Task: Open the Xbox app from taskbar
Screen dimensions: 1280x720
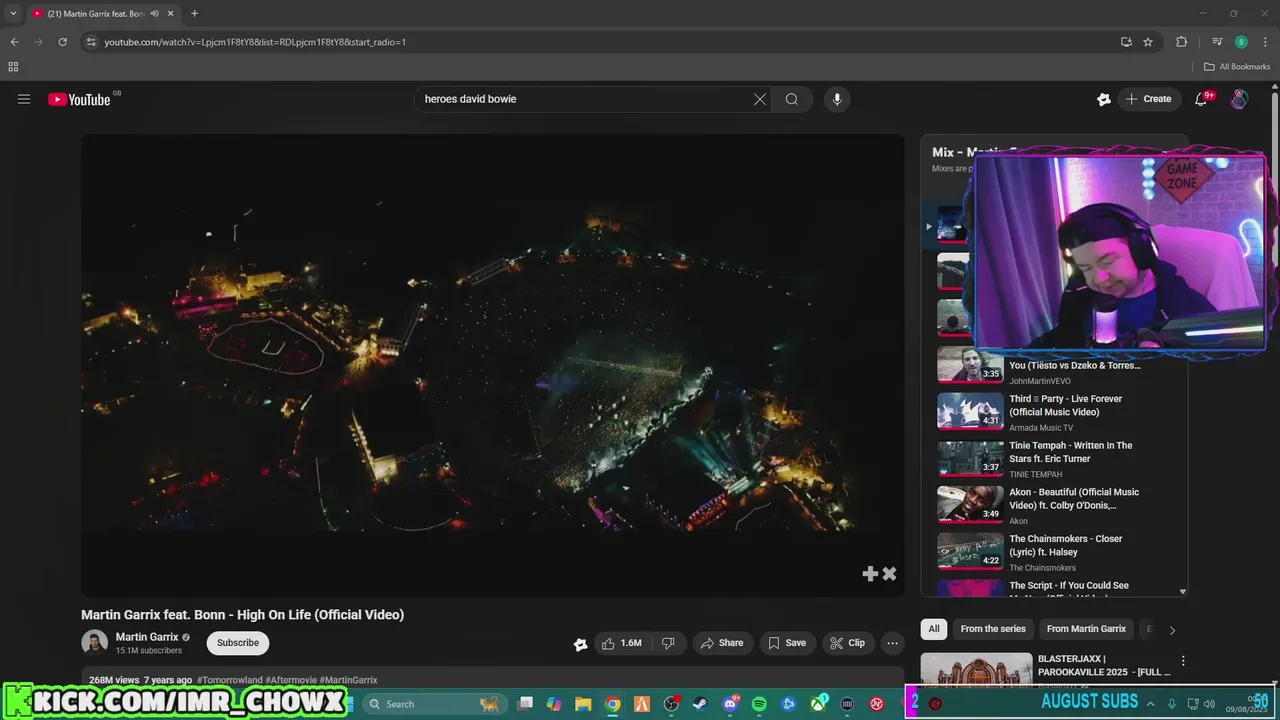Action: [818, 704]
